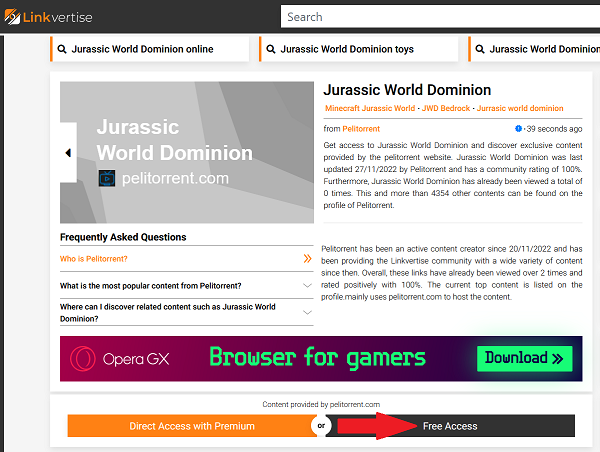This screenshot has width=600, height=452.
Task: Click "Direct Access with Premium" button
Action: tap(192, 426)
